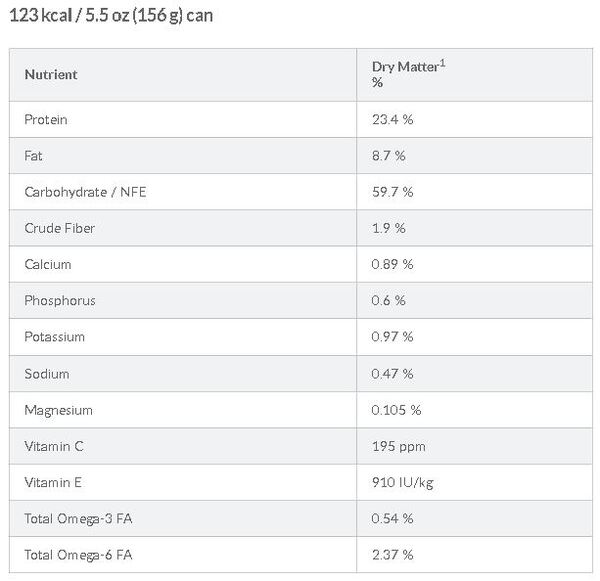
Task: Click the Calcium value 0.89 %
Action: point(392,264)
